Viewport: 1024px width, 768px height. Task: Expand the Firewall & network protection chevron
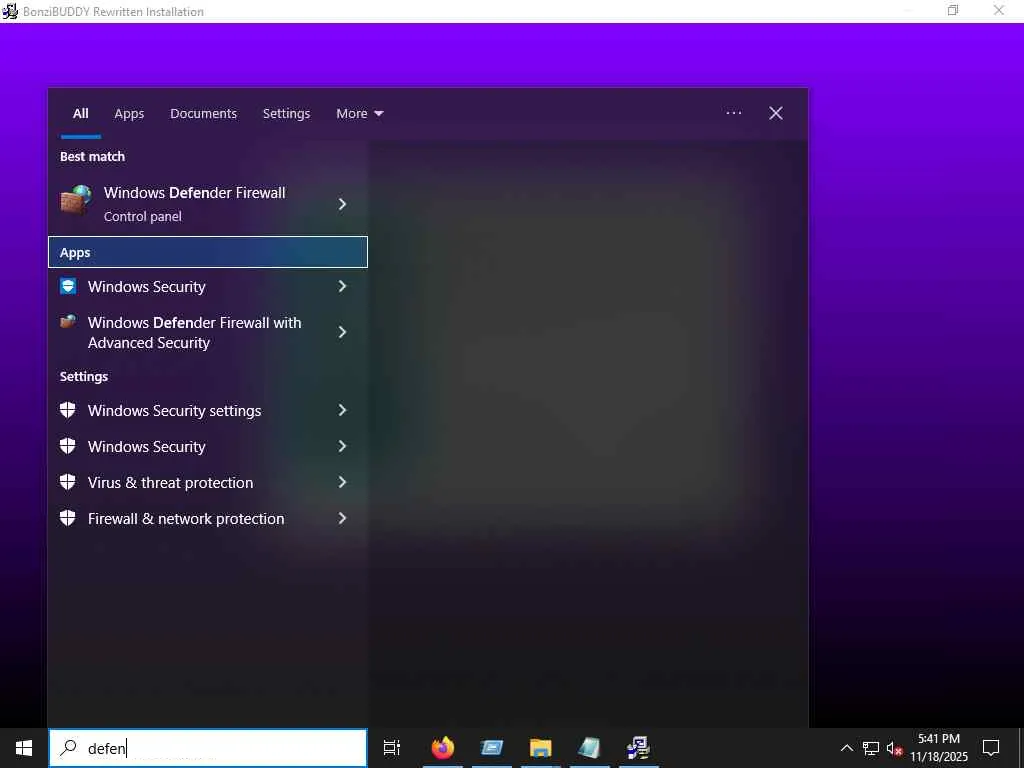pyautogui.click(x=342, y=518)
